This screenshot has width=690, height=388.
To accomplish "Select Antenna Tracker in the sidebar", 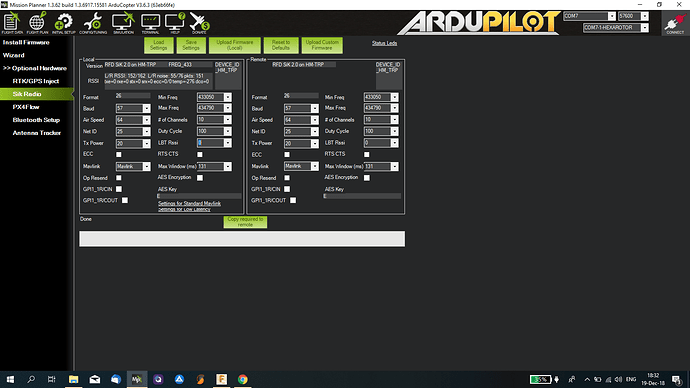I will (37, 133).
